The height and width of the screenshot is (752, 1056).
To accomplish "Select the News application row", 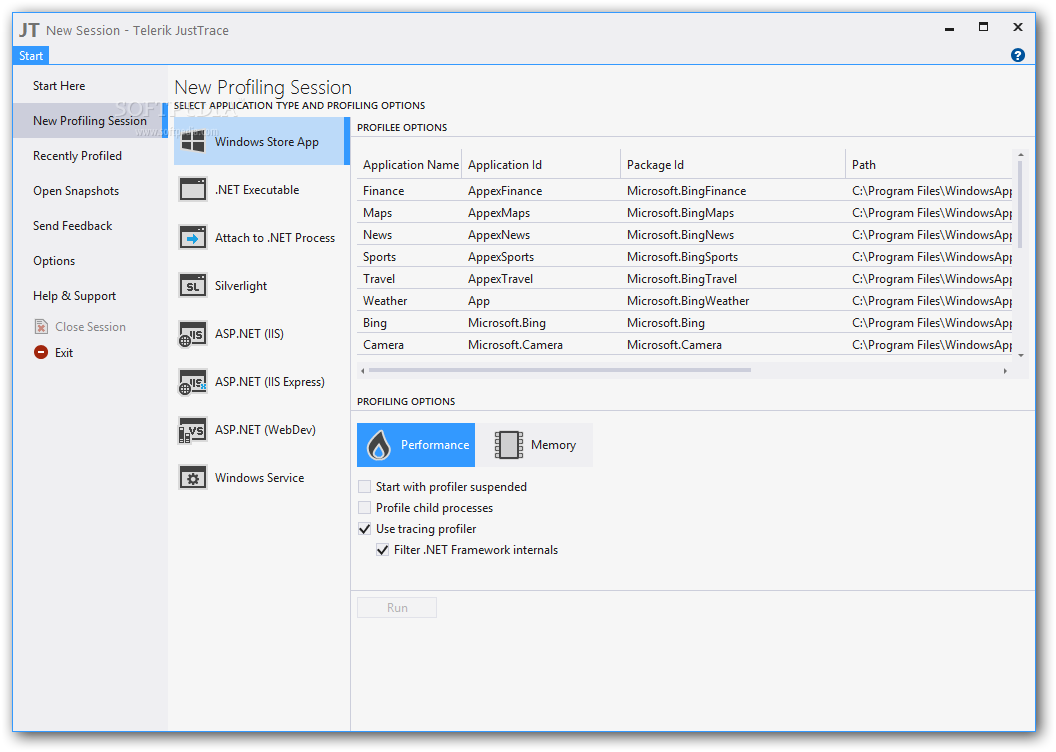I will coord(684,235).
